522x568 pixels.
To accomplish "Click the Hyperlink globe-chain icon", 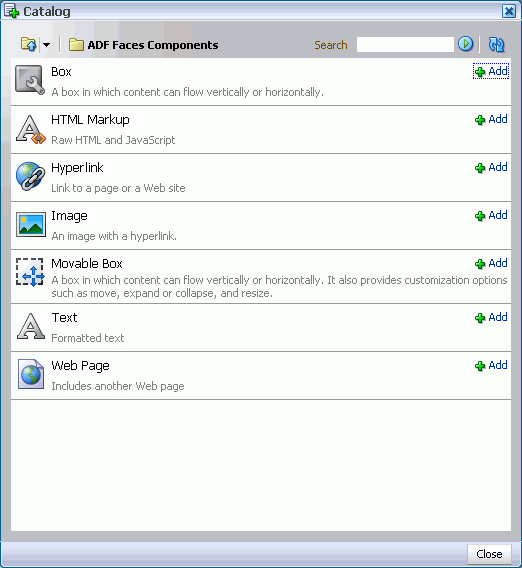I will [30, 176].
